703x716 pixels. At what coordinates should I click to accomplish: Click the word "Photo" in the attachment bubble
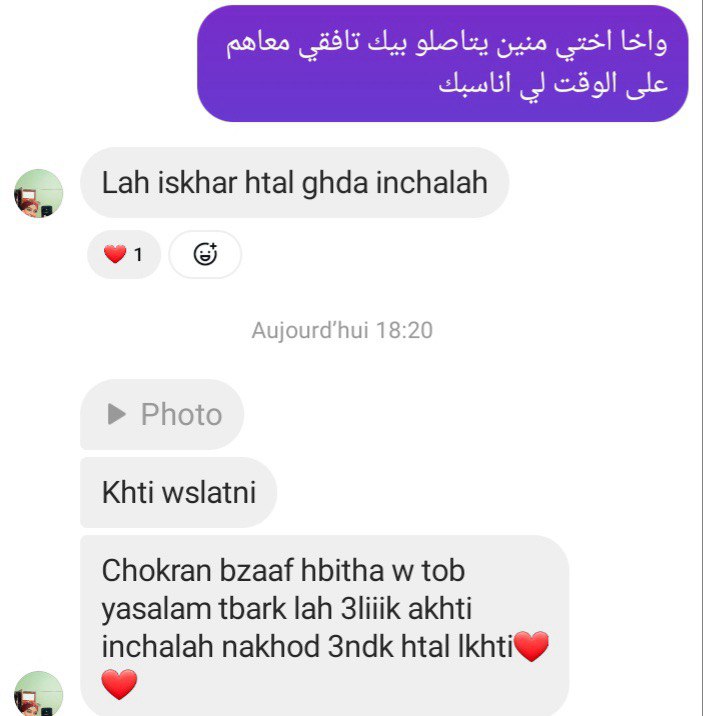click(181, 414)
